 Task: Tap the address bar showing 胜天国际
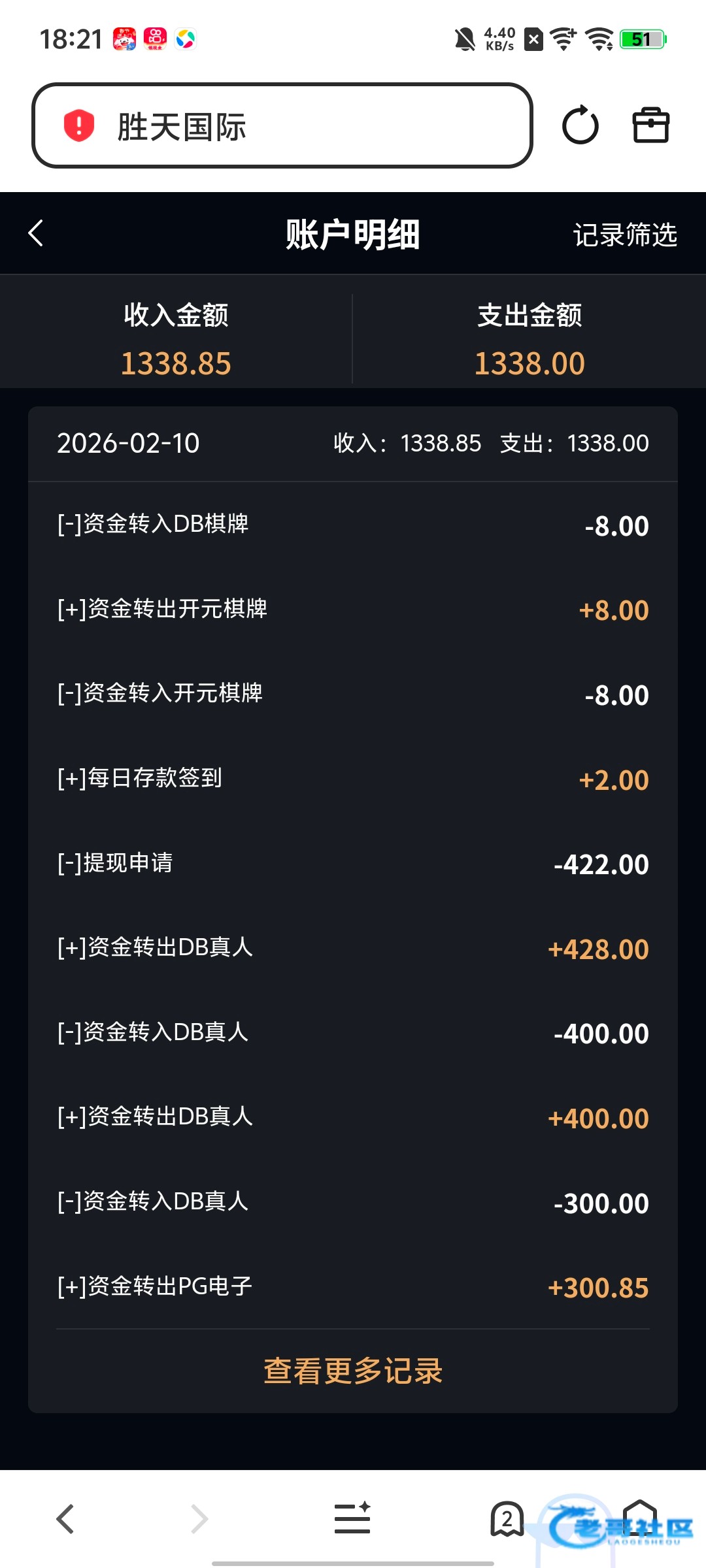pos(282,125)
